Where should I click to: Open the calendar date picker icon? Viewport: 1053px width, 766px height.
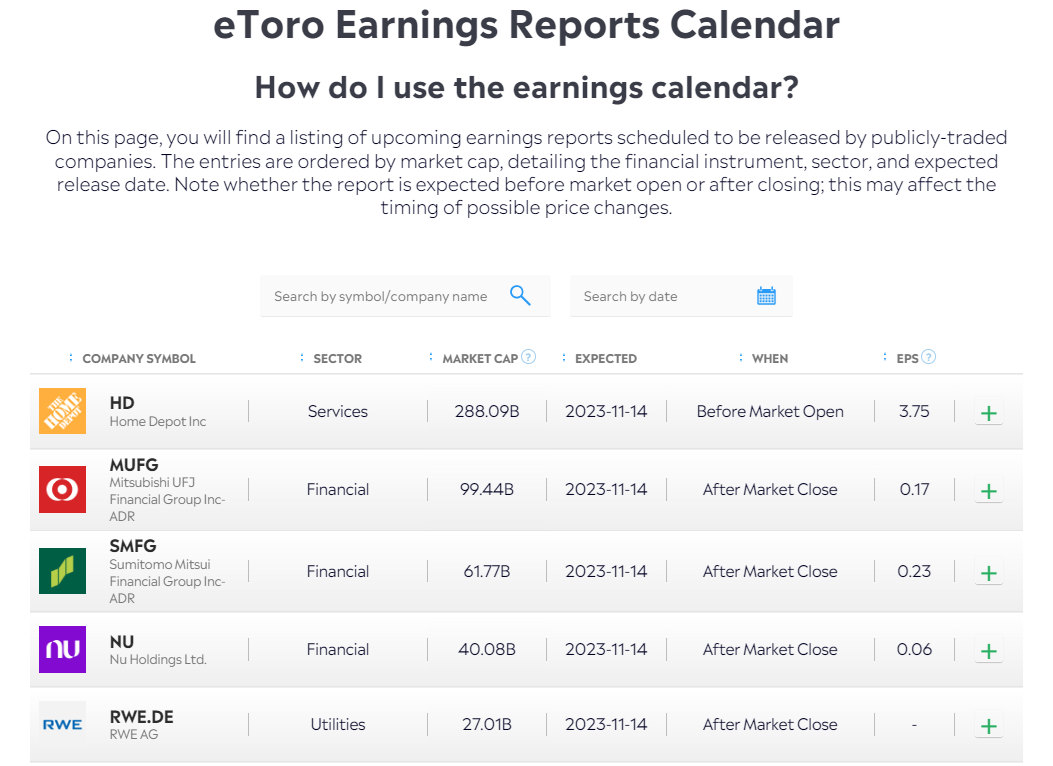click(x=766, y=296)
